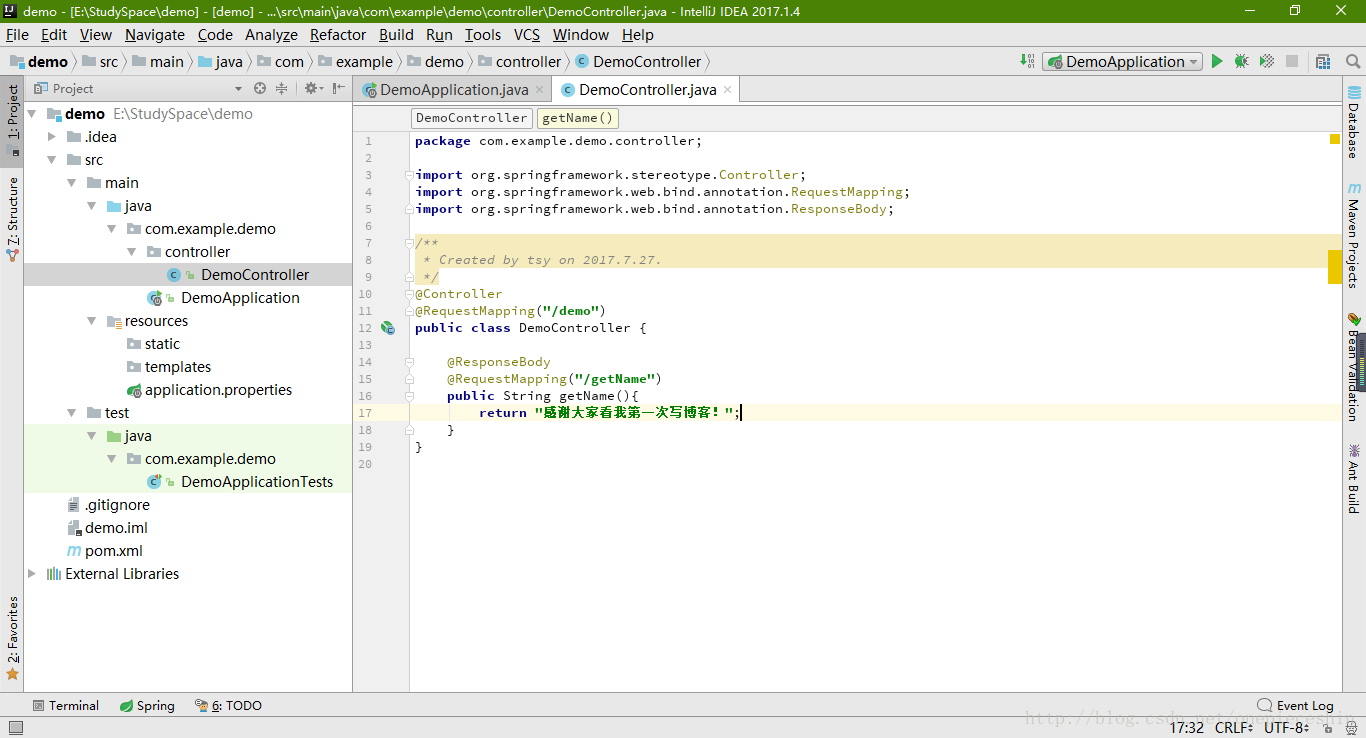Collapse all nodes in Project panel
1366x738 pixels.
coord(282,88)
